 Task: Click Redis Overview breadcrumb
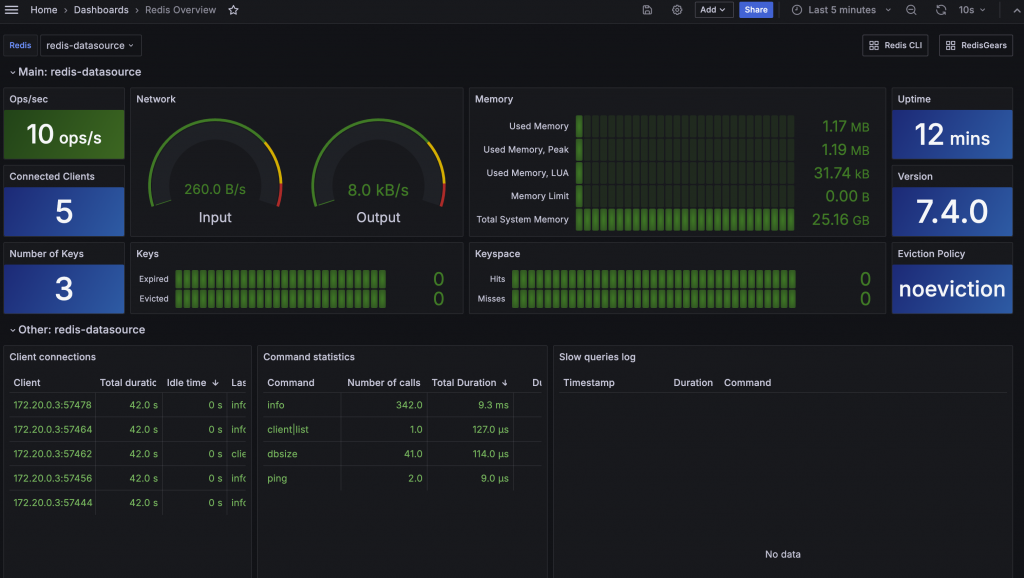pos(180,10)
